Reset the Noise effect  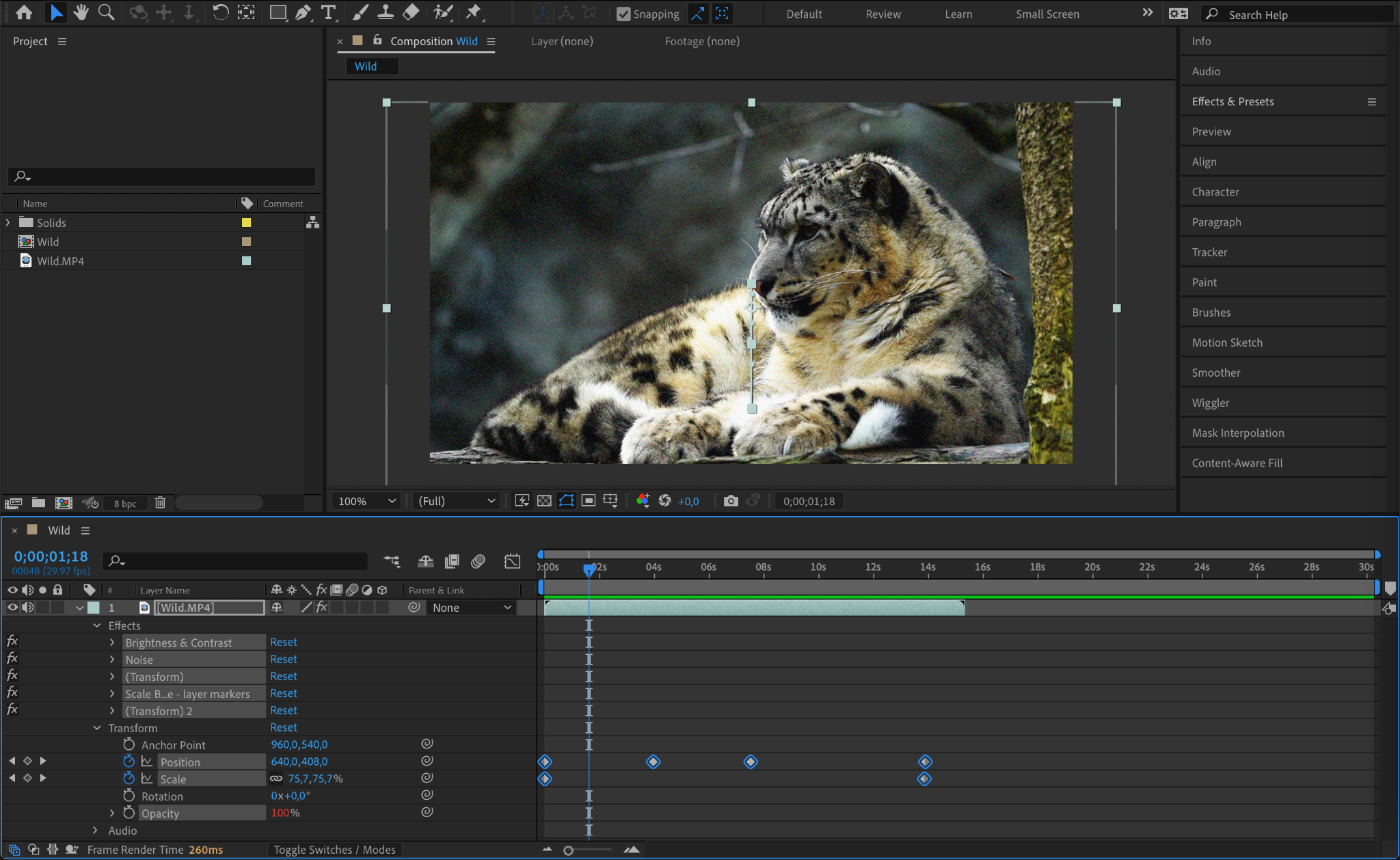(x=283, y=660)
